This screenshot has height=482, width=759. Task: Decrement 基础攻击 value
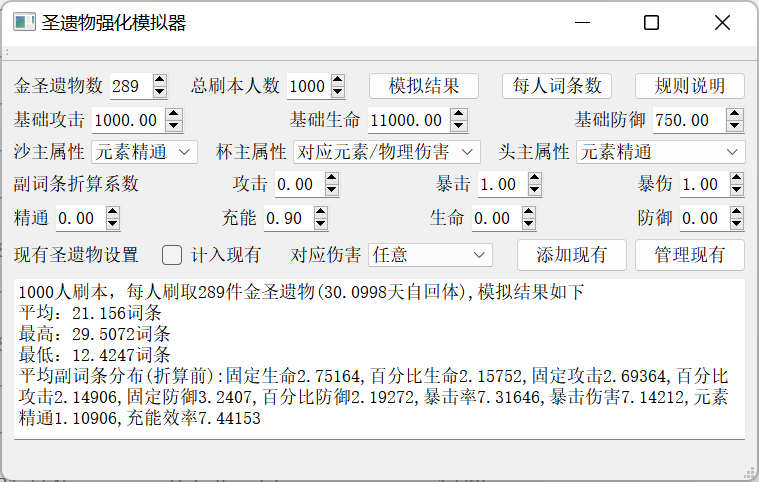pyautogui.click(x=174, y=126)
